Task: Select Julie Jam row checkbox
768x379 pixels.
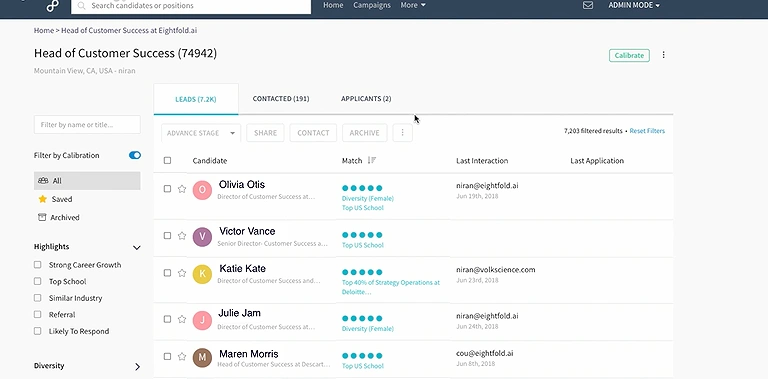Action: tap(168, 319)
